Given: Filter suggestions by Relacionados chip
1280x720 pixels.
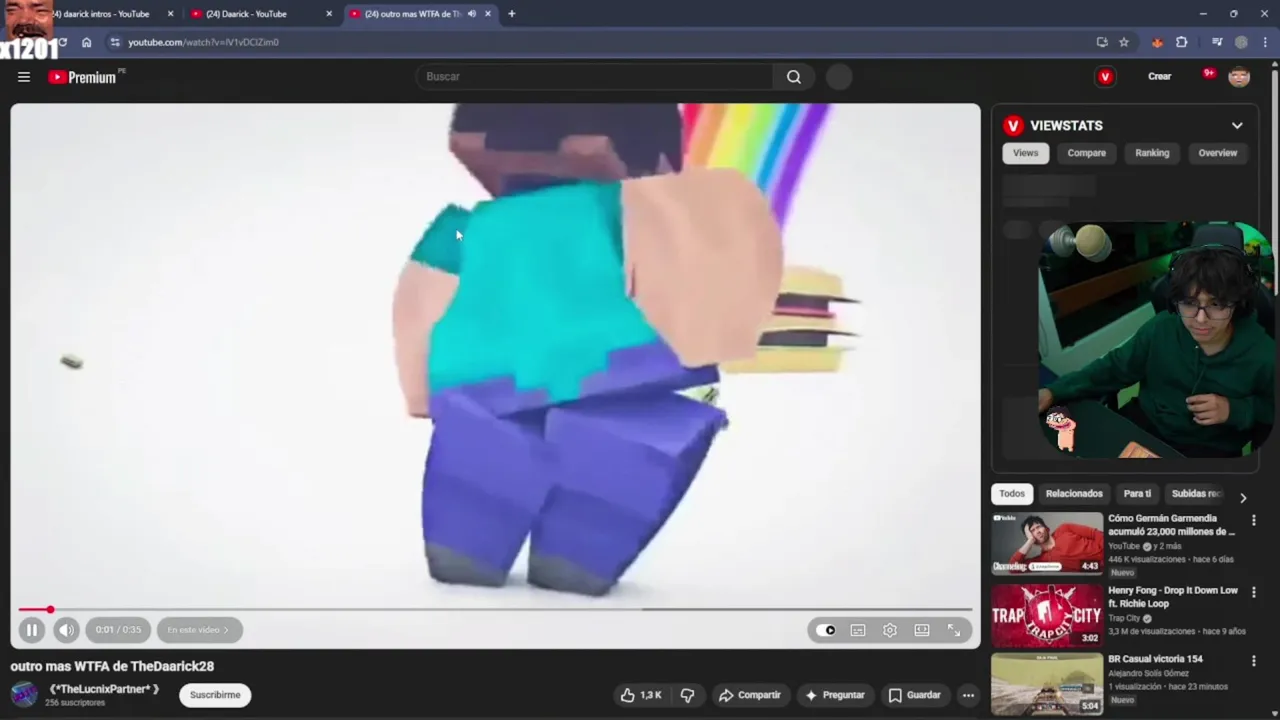Looking at the screenshot, I should pos(1074,494).
